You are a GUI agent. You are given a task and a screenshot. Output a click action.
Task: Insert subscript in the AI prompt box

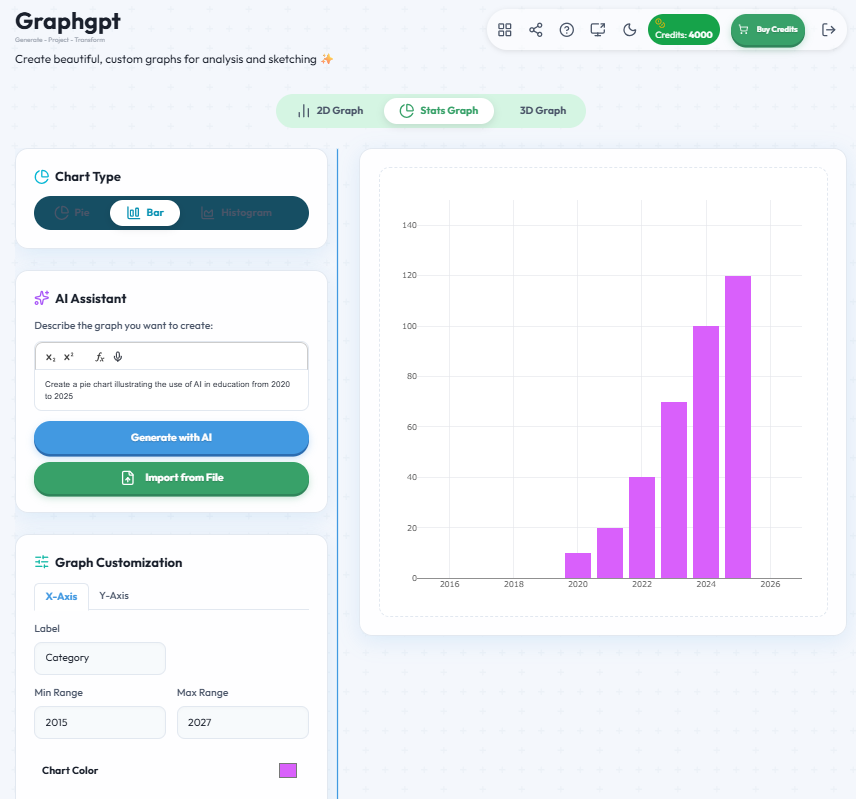coord(48,356)
